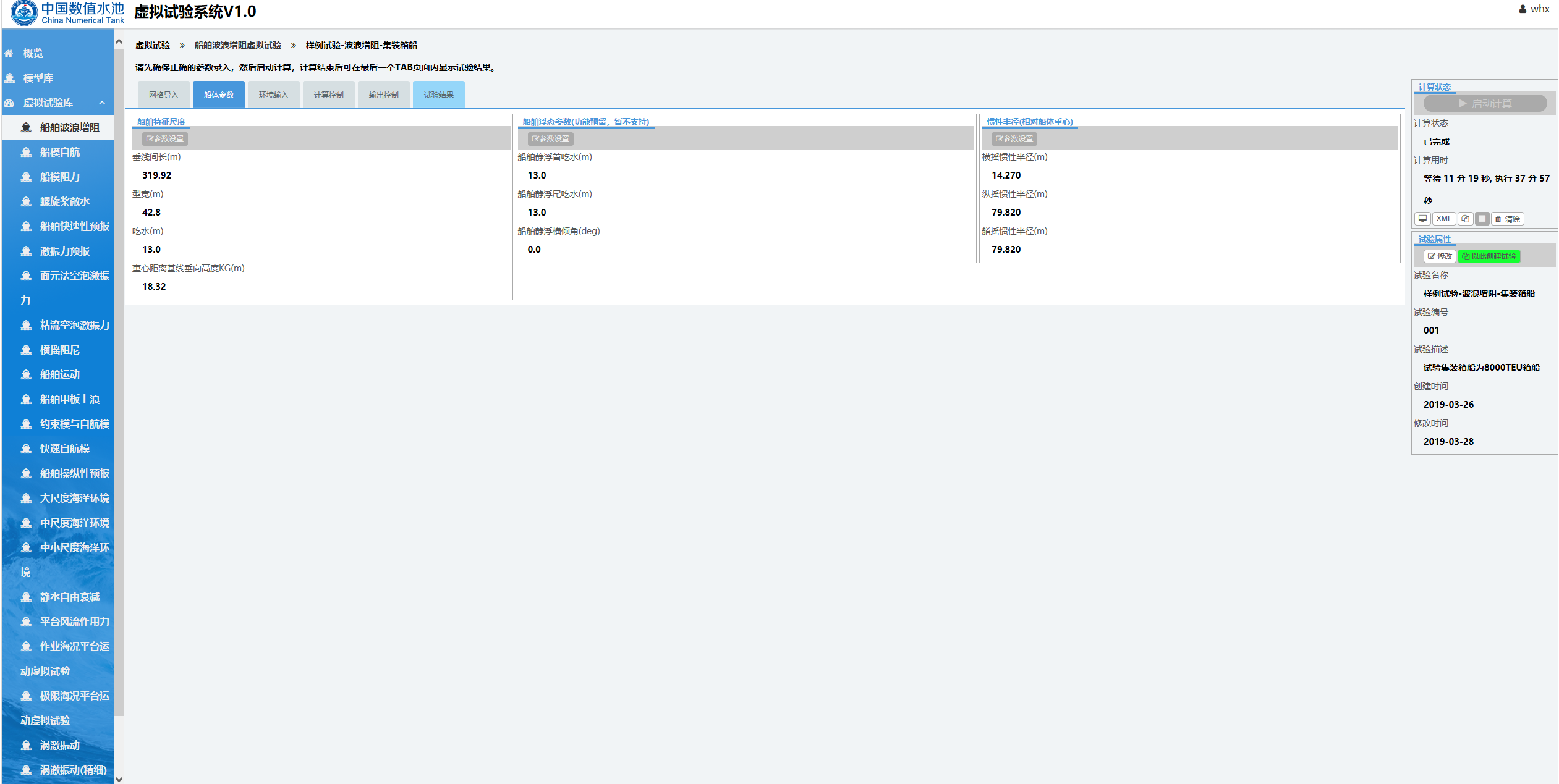Click the gray stop square button

coord(1482,219)
